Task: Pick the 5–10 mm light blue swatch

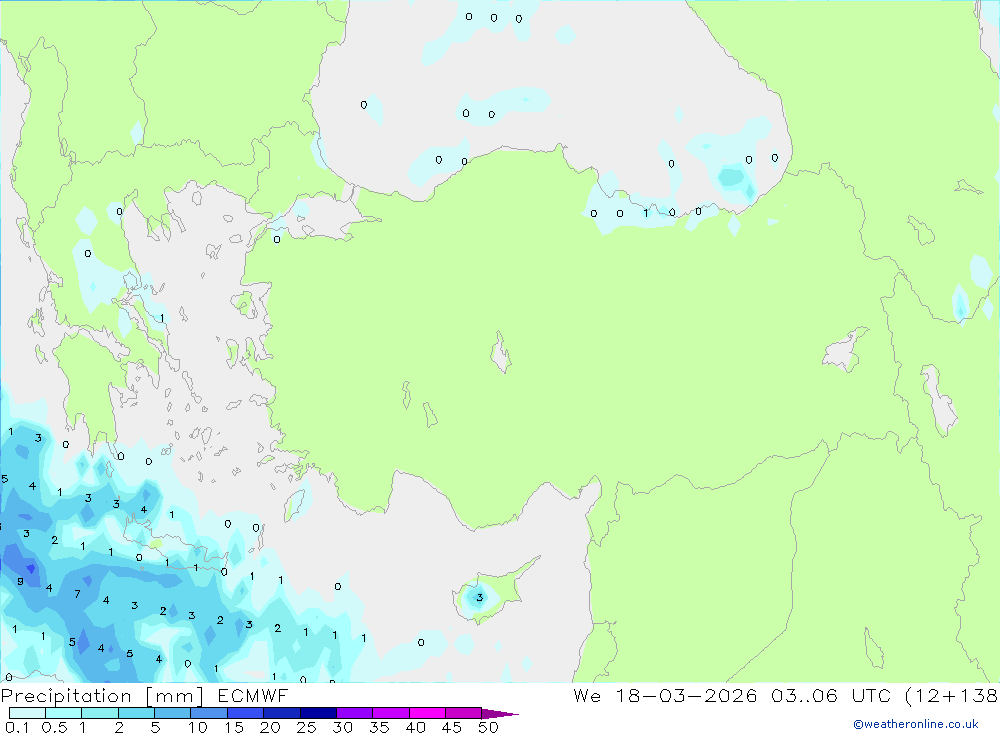Action: [172, 713]
